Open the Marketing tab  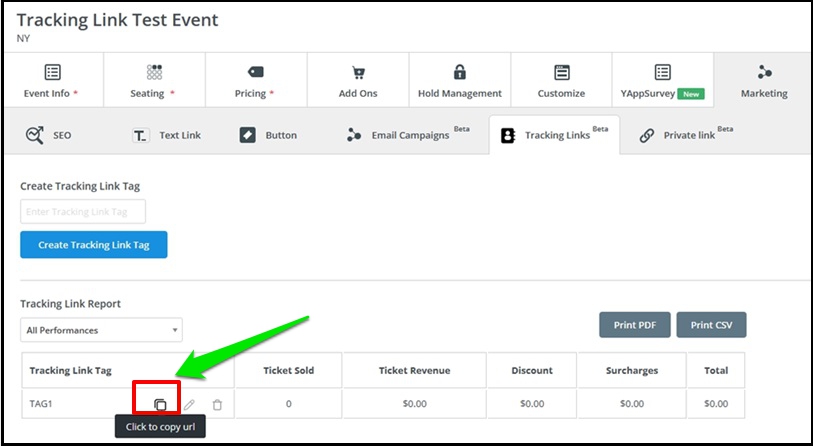764,80
